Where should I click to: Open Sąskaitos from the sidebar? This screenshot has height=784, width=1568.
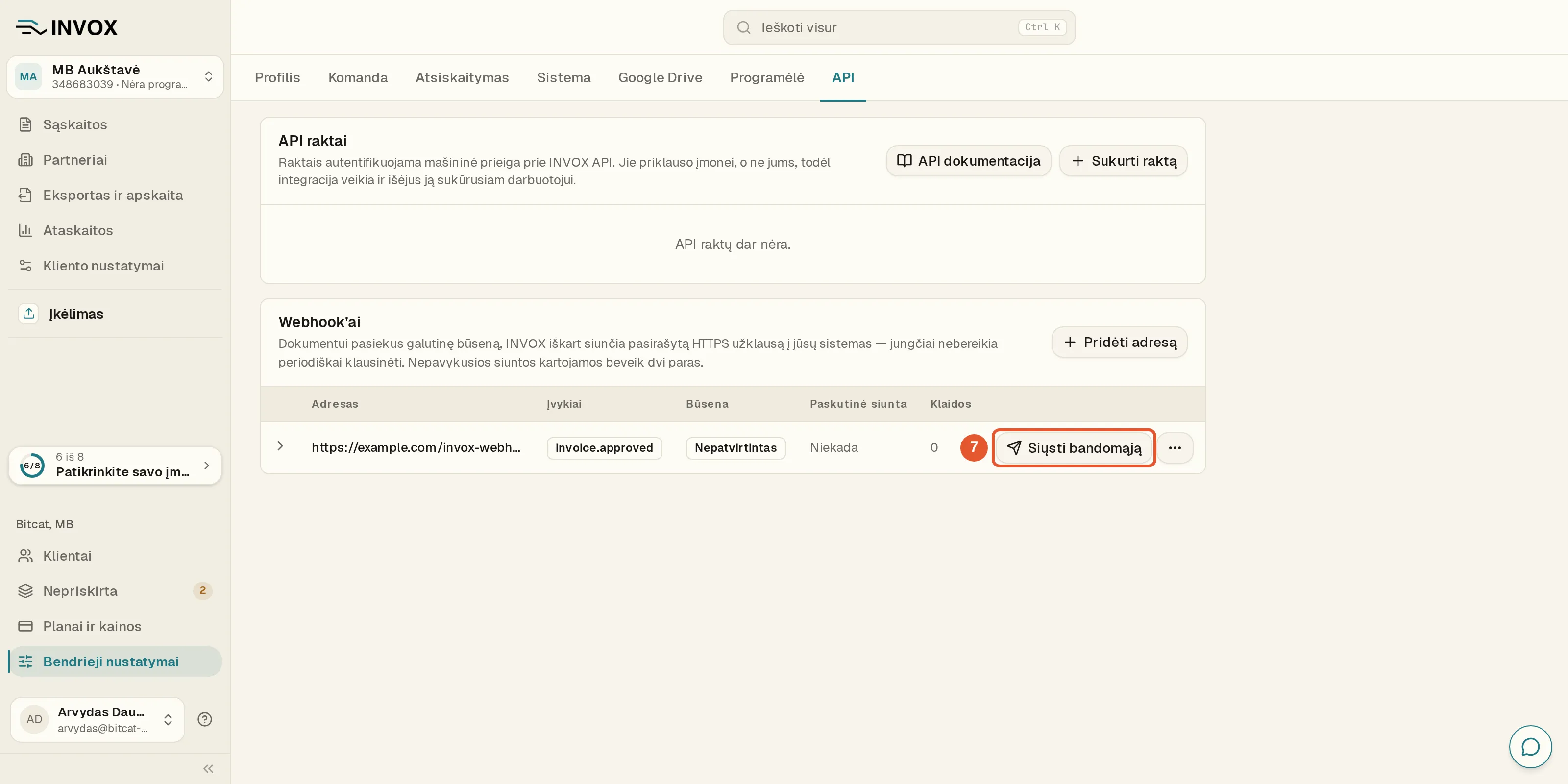(x=115, y=125)
